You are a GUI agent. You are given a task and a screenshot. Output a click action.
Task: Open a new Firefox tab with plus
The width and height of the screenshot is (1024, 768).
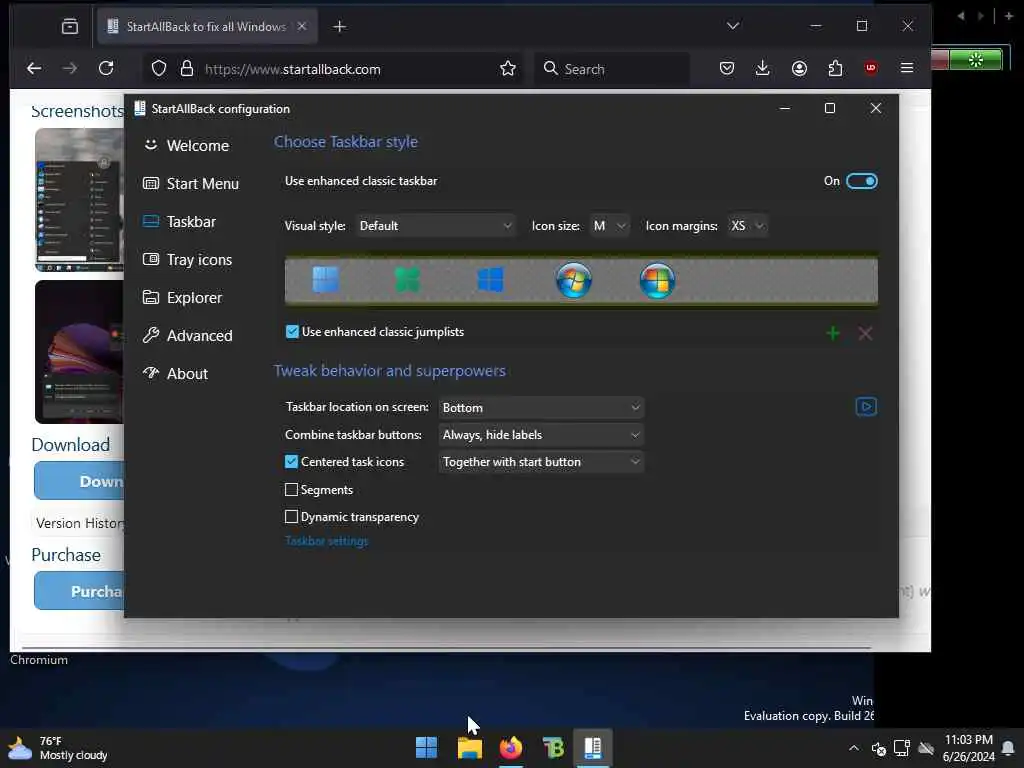[339, 27]
